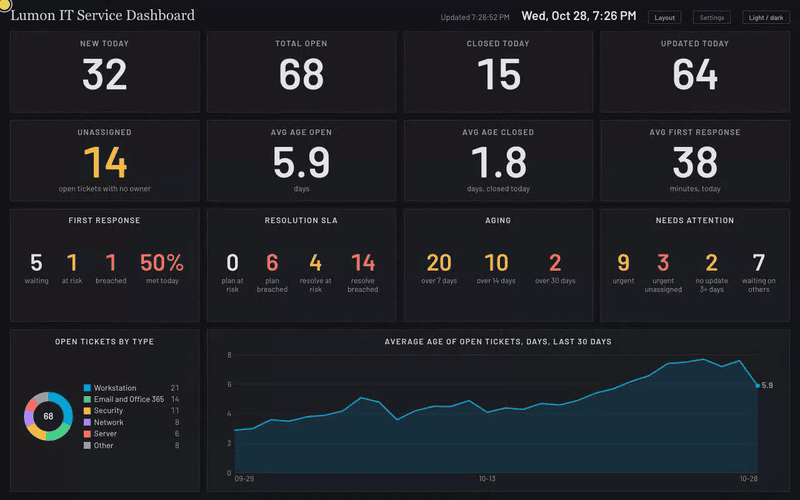Select the Unassigned count 14
800x500 pixels.
click(105, 163)
